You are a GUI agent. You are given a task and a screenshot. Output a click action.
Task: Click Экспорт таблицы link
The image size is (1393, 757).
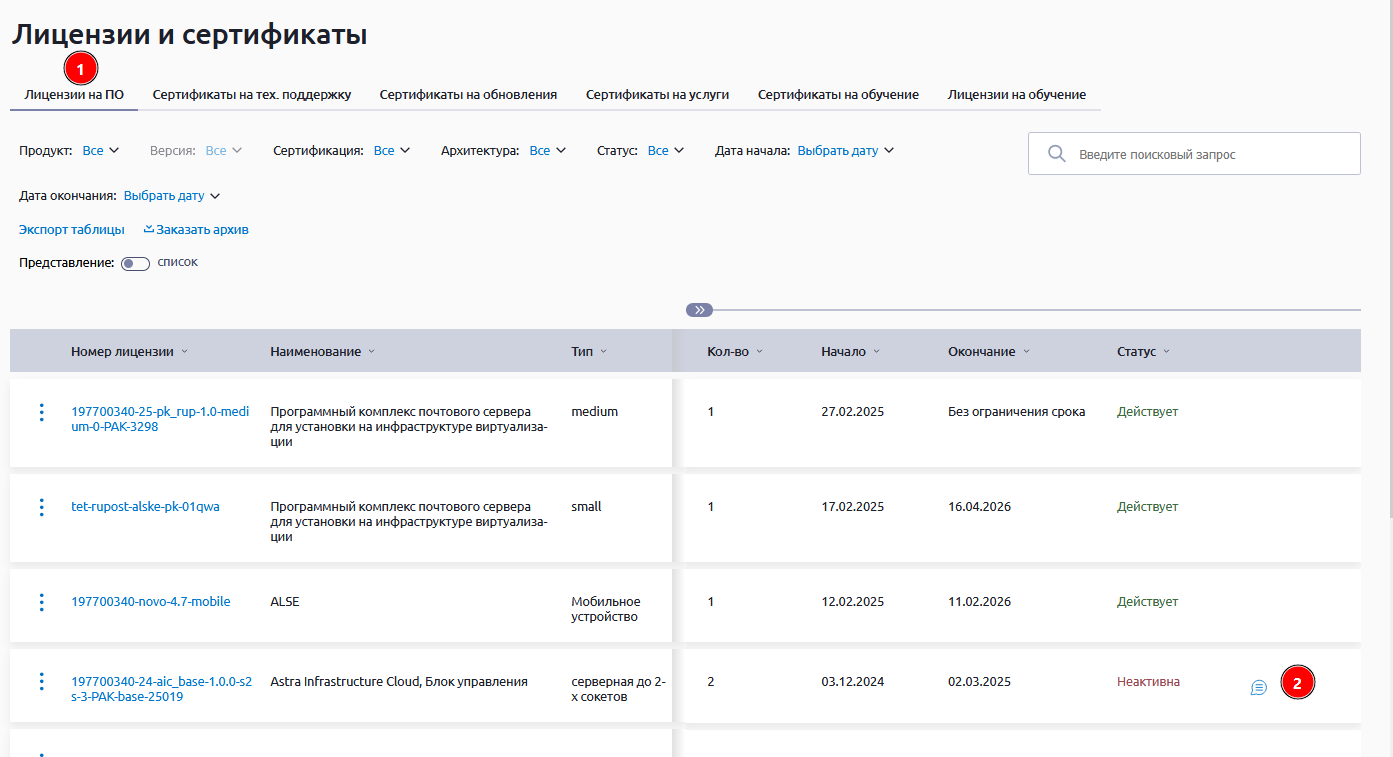tap(72, 230)
